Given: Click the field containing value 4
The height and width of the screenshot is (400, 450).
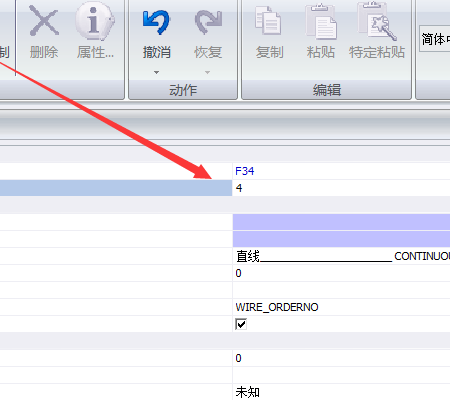Looking at the screenshot, I should [x=341, y=188].
